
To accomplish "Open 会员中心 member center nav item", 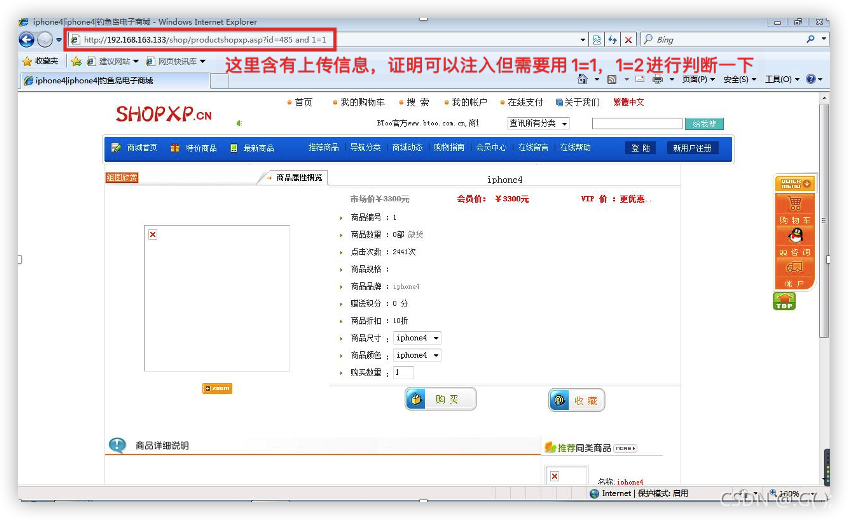I will coord(491,147).
